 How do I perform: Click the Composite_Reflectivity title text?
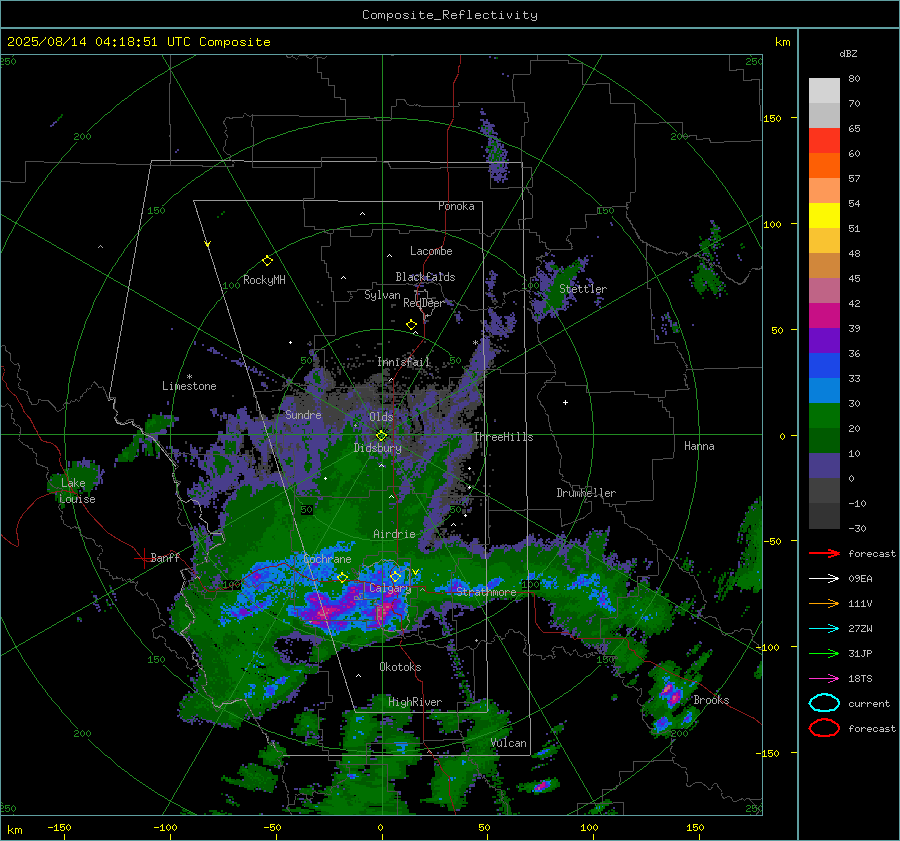tap(449, 15)
